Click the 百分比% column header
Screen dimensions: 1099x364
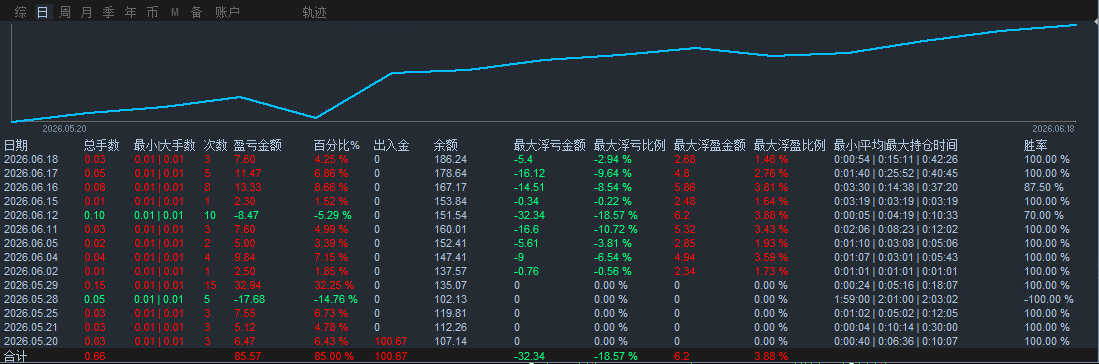pos(336,145)
